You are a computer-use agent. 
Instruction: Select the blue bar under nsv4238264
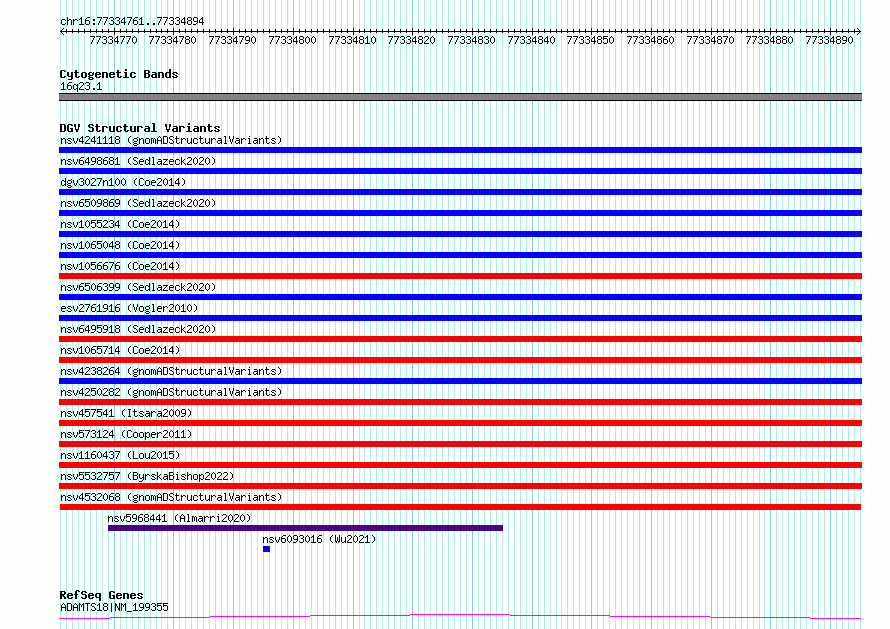coord(460,381)
